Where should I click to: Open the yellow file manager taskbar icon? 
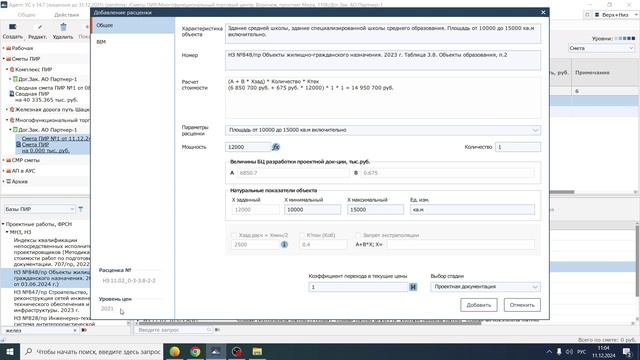[257, 351]
